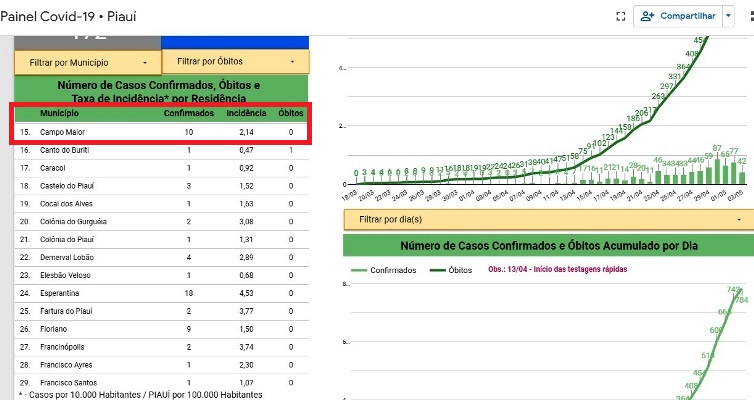This screenshot has height=400, width=754.
Task: Sort table by Incidência column header
Action: tap(246, 113)
